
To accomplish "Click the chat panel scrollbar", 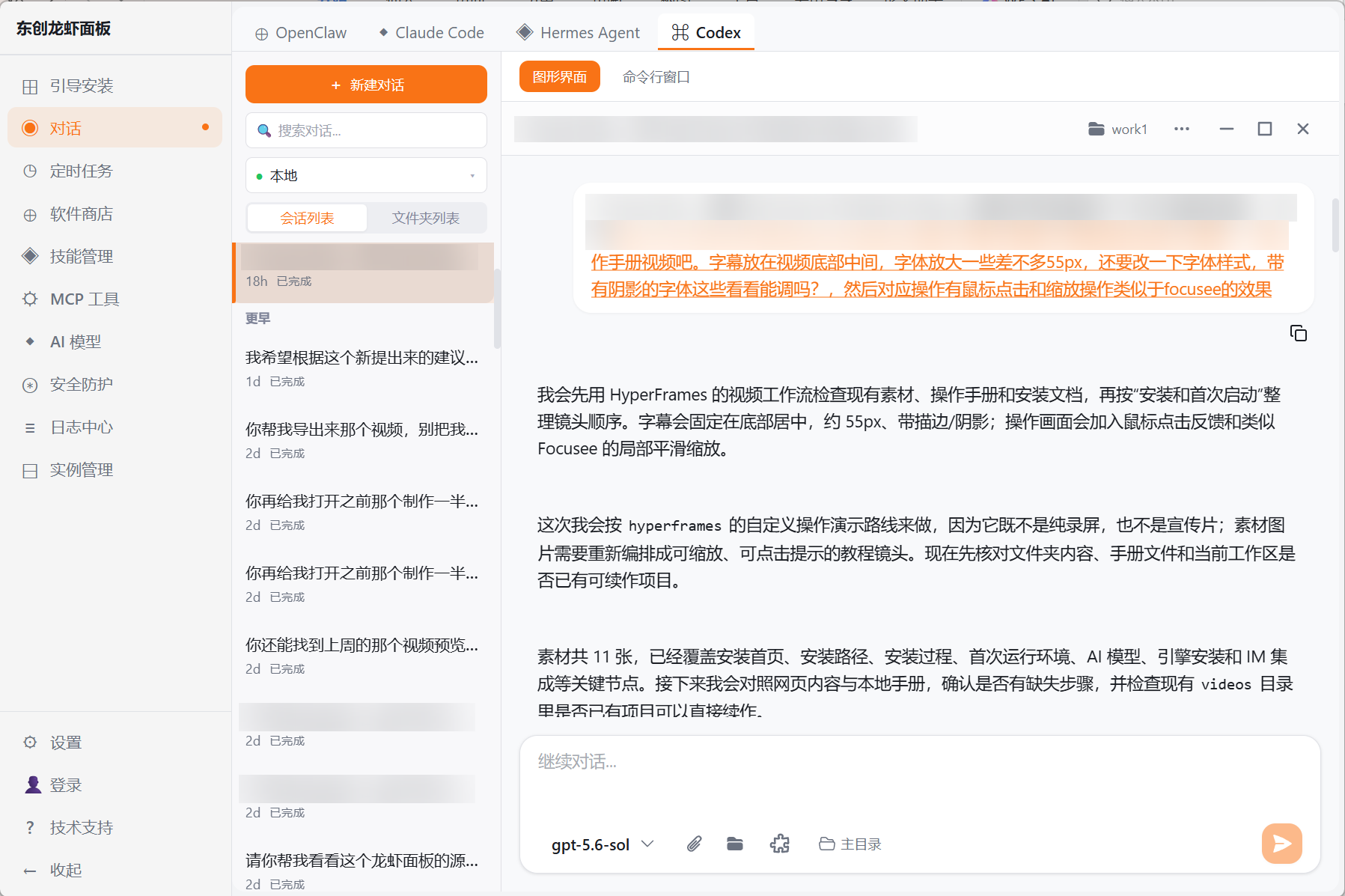I will (x=1335, y=225).
